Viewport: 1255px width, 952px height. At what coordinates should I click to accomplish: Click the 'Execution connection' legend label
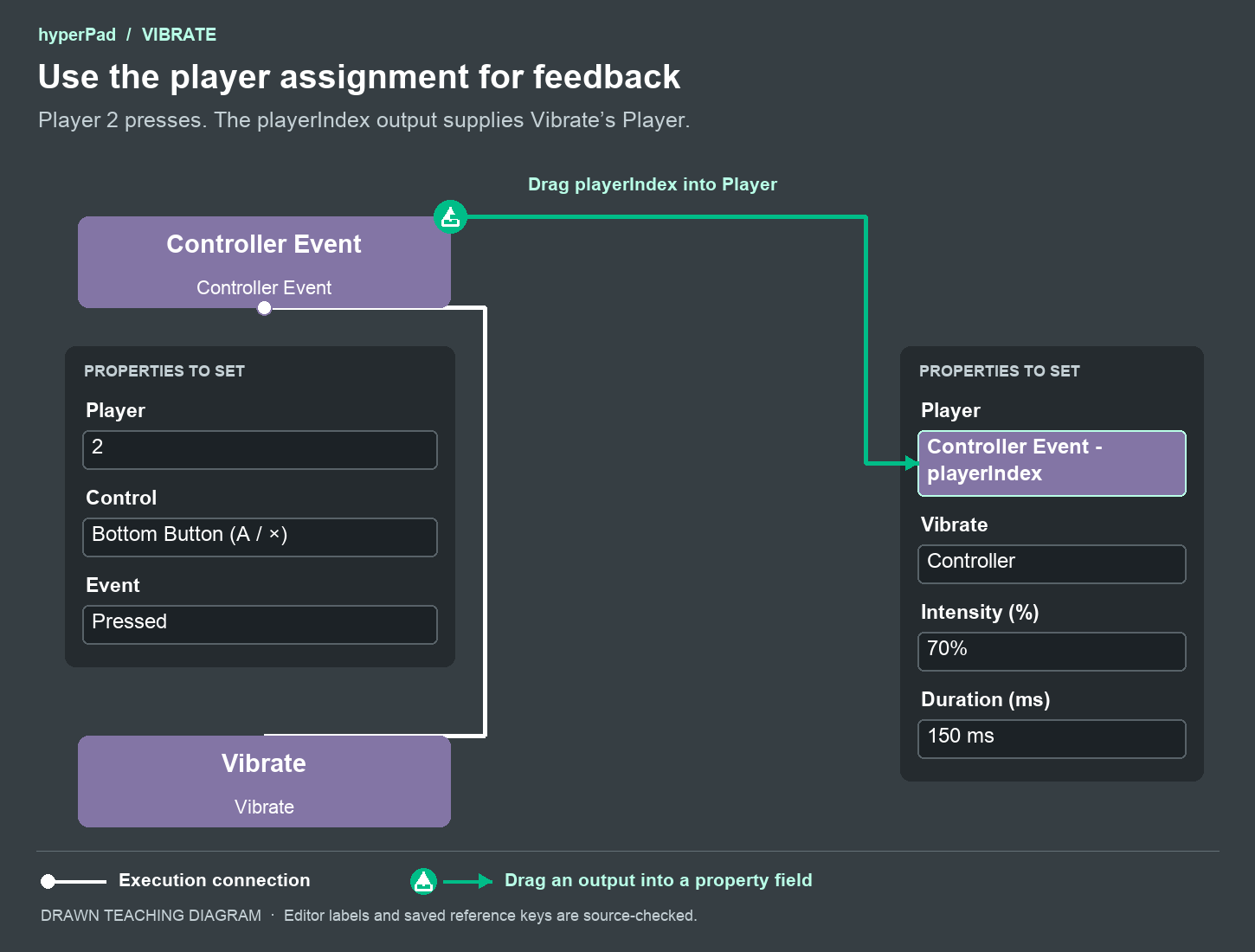coord(215,880)
